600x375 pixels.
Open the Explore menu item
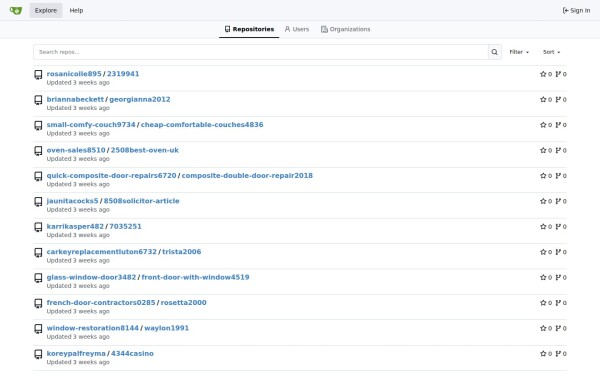coord(46,10)
